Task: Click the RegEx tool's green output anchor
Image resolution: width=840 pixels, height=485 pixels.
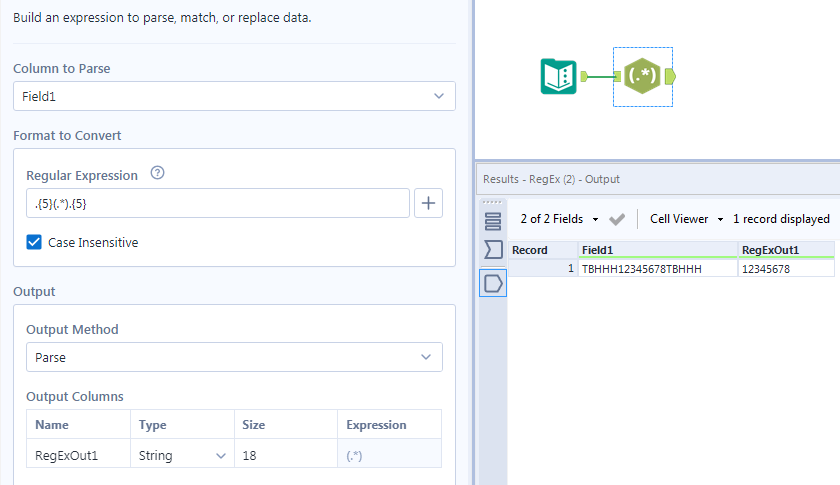Action: 669,77
